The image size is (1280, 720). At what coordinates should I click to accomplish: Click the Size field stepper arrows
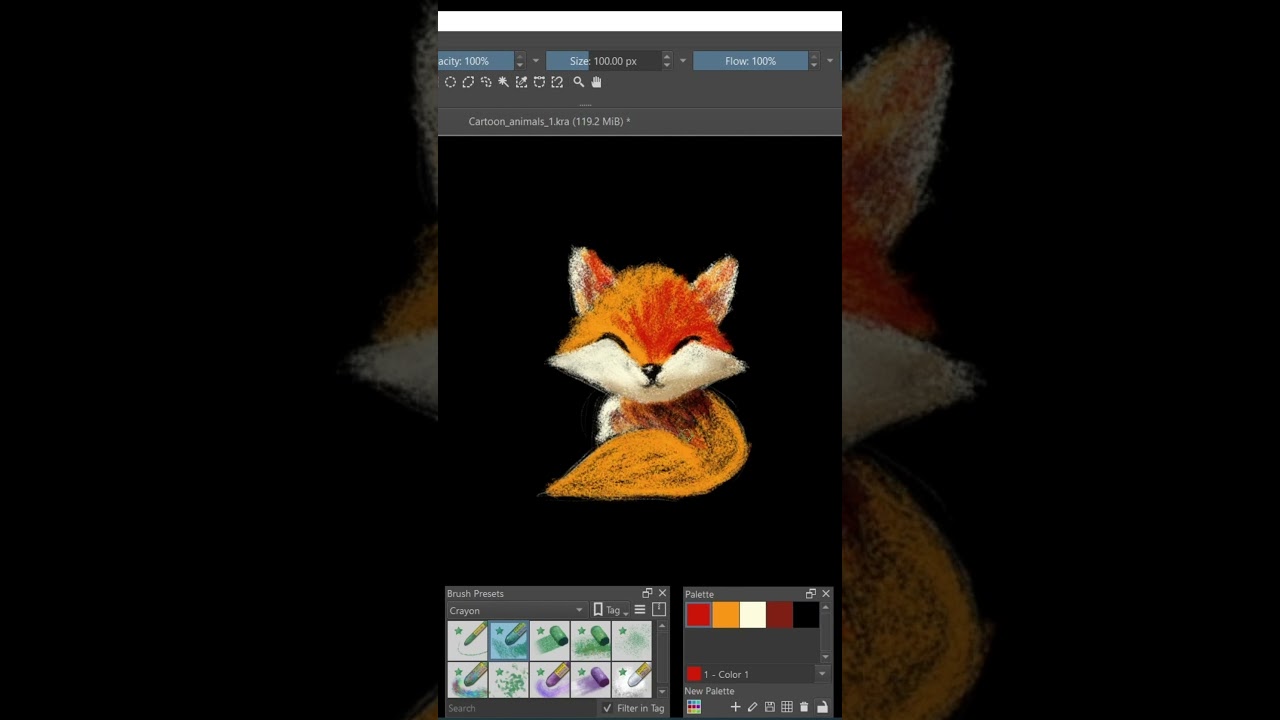(667, 61)
